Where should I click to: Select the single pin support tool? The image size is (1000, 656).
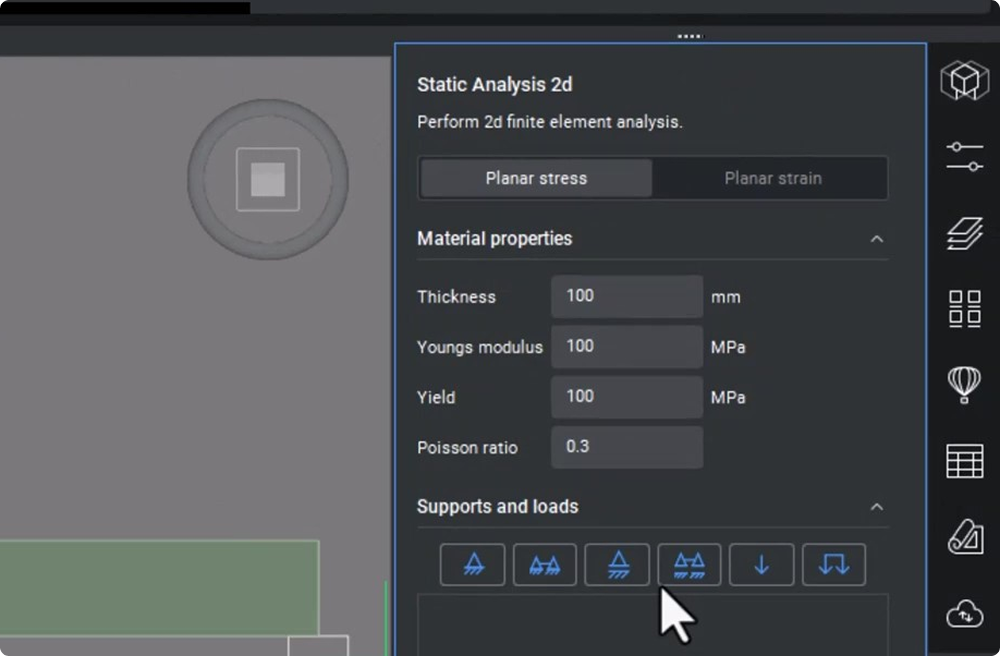(472, 564)
